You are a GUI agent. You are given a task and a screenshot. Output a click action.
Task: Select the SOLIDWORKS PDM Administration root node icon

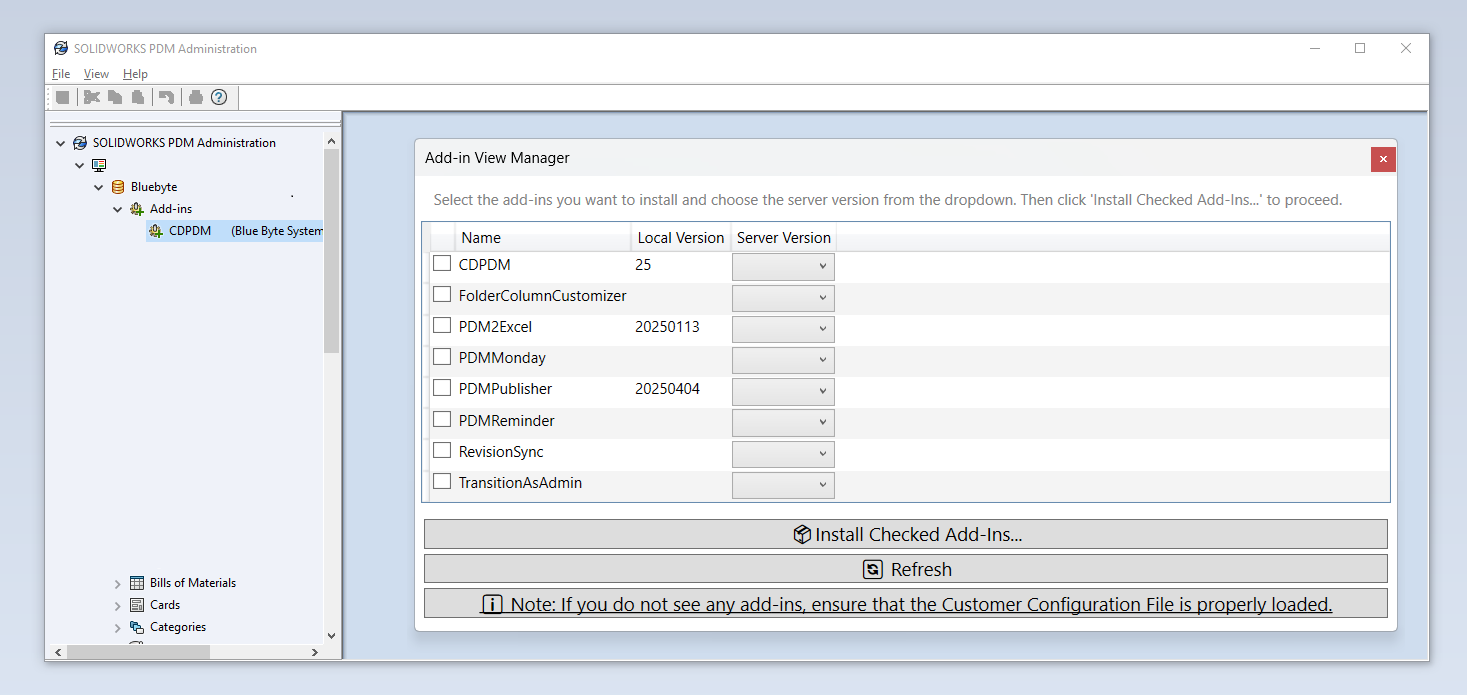tap(80, 143)
